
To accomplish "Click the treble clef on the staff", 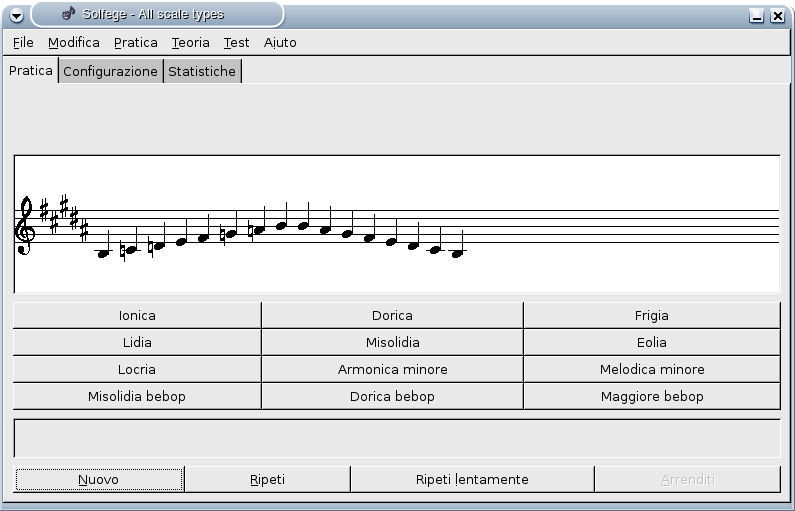I will 25,226.
